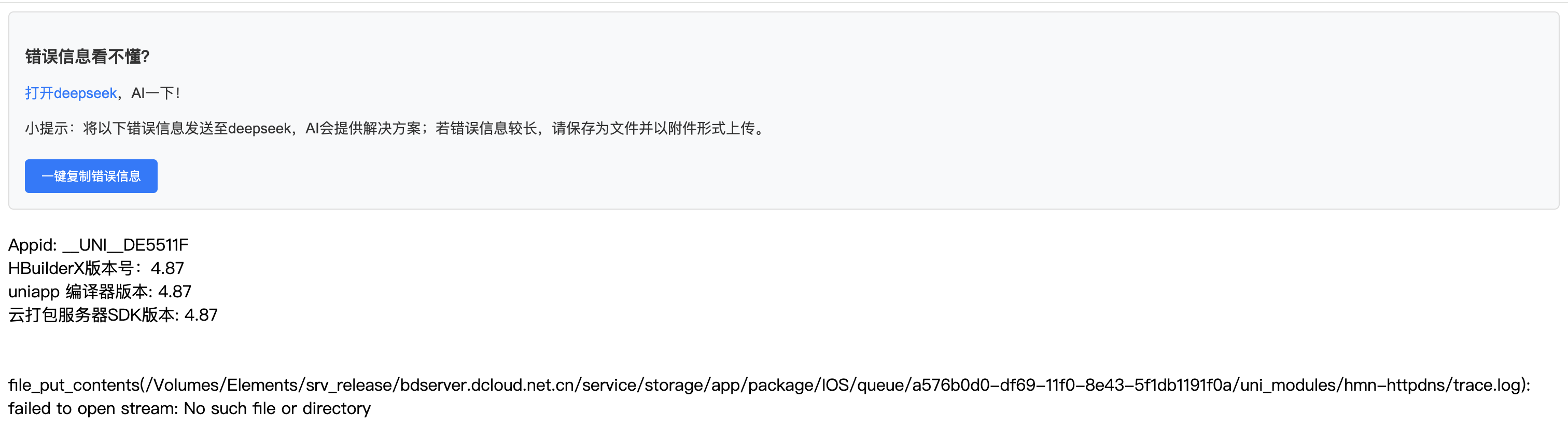Click the 一键复制错误信息 button
Viewport: 1568px width, 440px height.
[x=91, y=176]
